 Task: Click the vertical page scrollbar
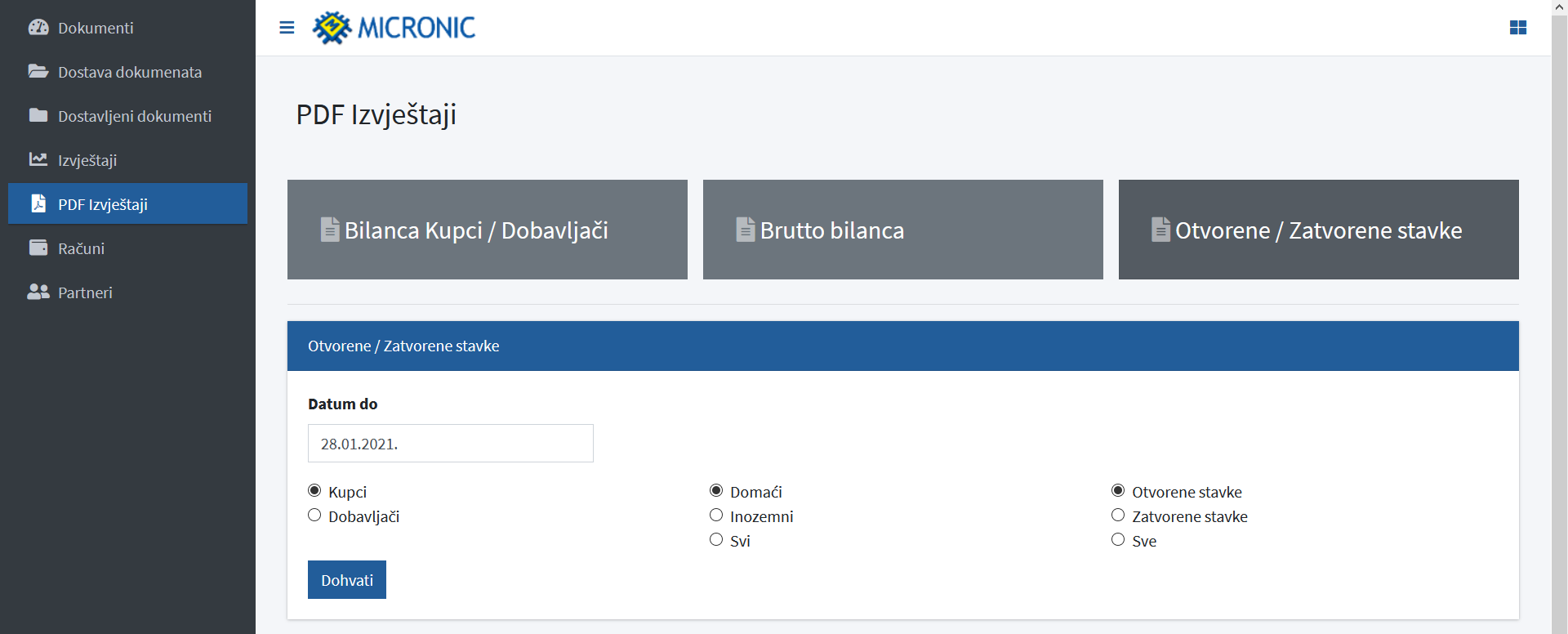pyautogui.click(x=1559, y=317)
